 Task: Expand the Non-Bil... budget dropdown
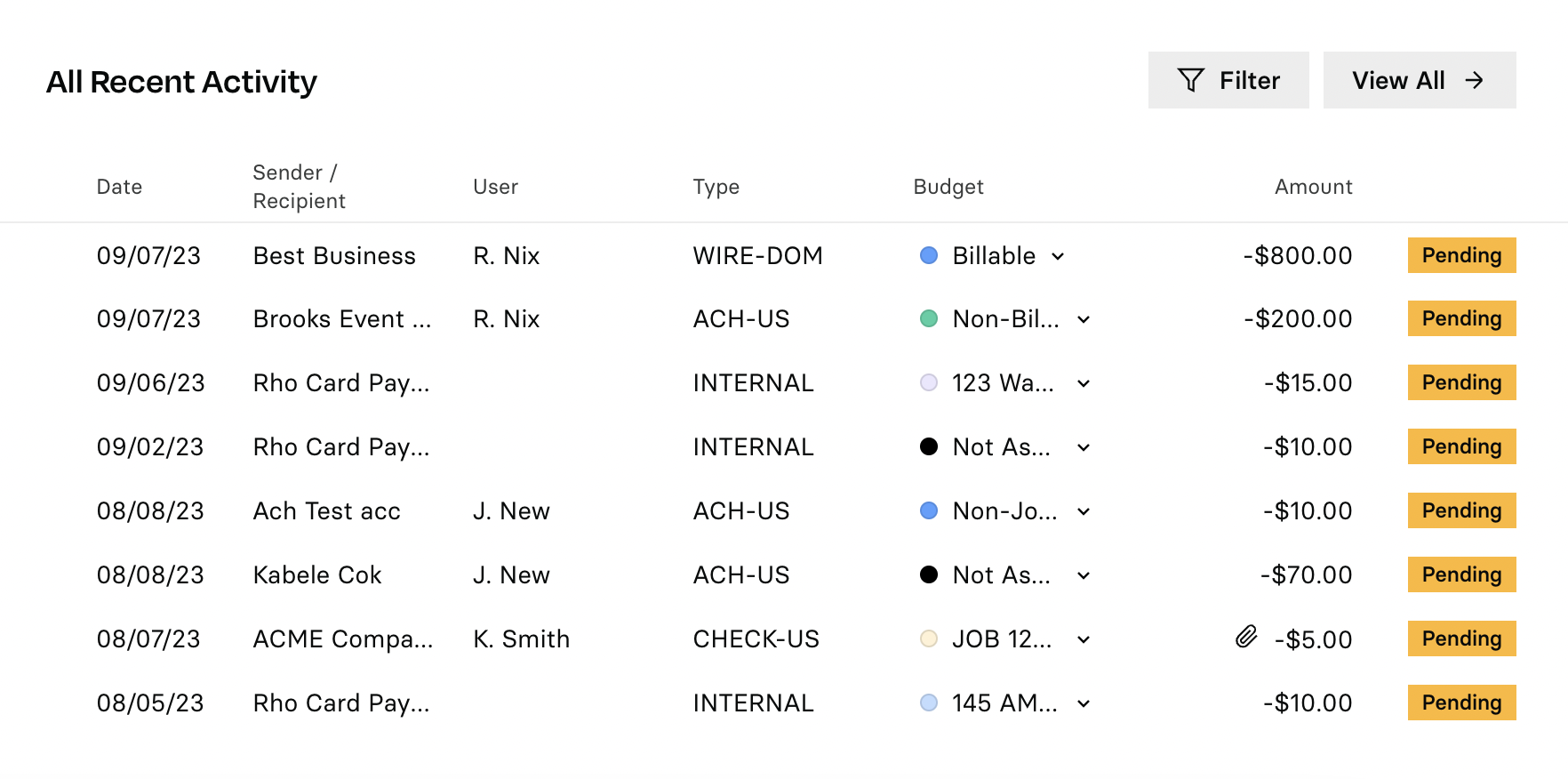coord(1084,319)
